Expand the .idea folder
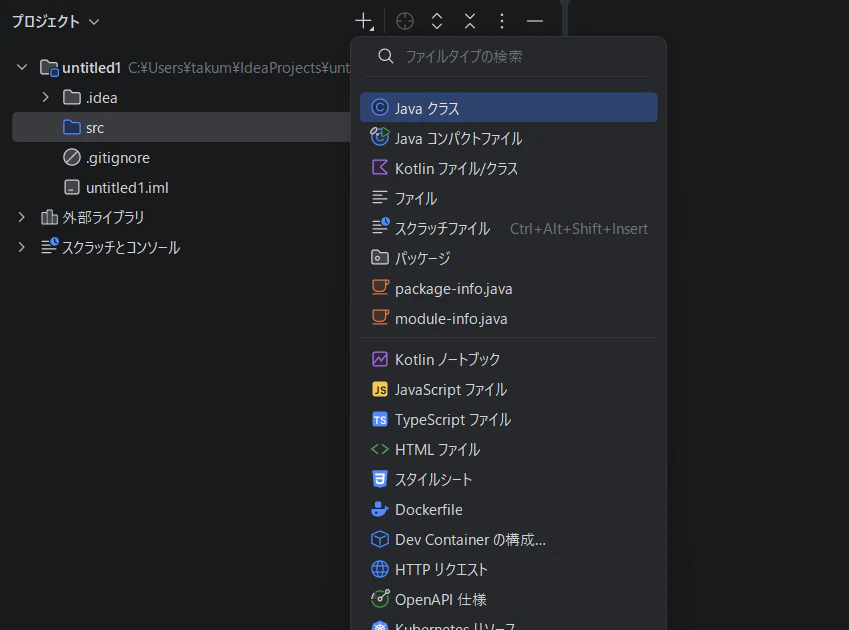This screenshot has width=849, height=630. click(x=45, y=97)
